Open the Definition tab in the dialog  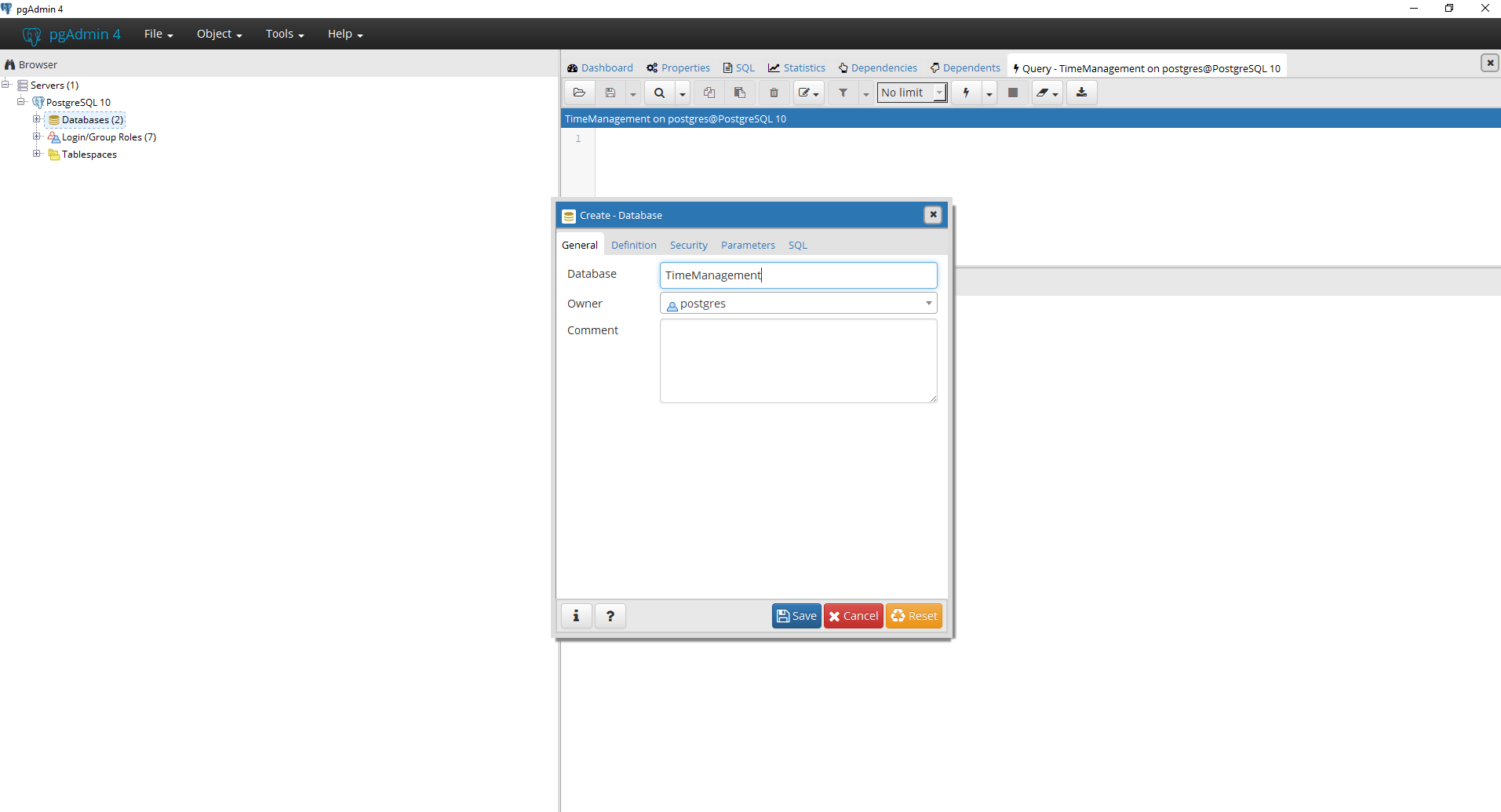point(634,245)
